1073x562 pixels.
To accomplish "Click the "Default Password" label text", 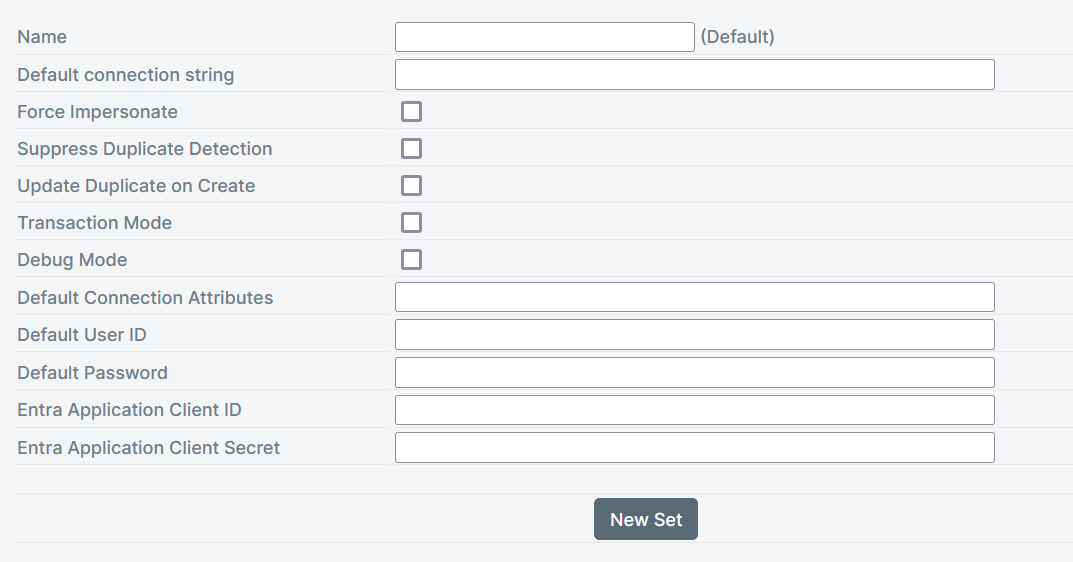I will [92, 373].
